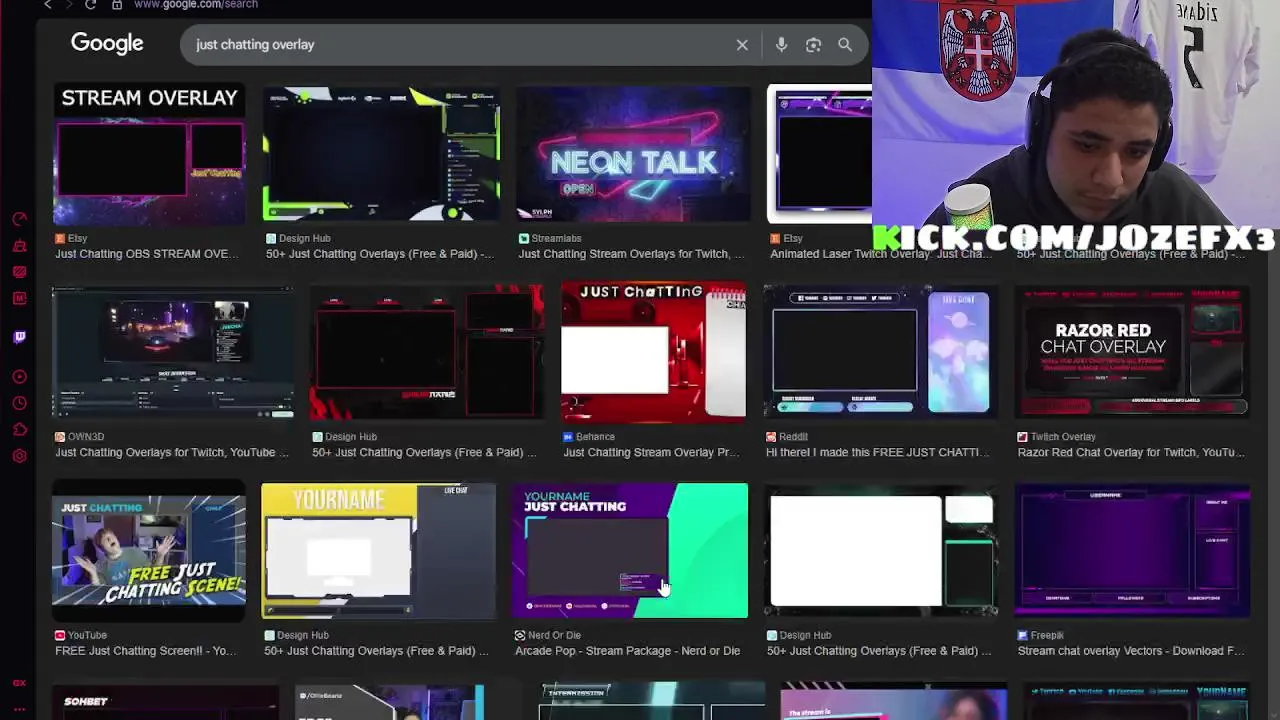Click the Etsy favicon under Stream Overlay image
The width and height of the screenshot is (1280, 720).
(60, 239)
